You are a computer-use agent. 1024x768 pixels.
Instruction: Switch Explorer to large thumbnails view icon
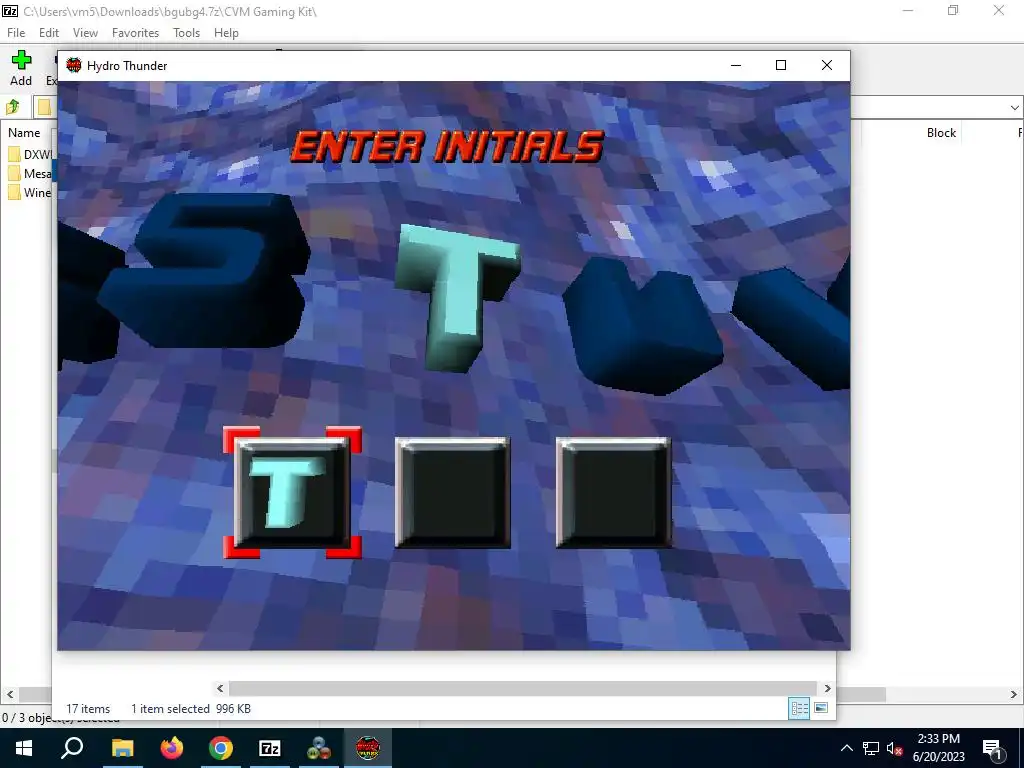821,708
